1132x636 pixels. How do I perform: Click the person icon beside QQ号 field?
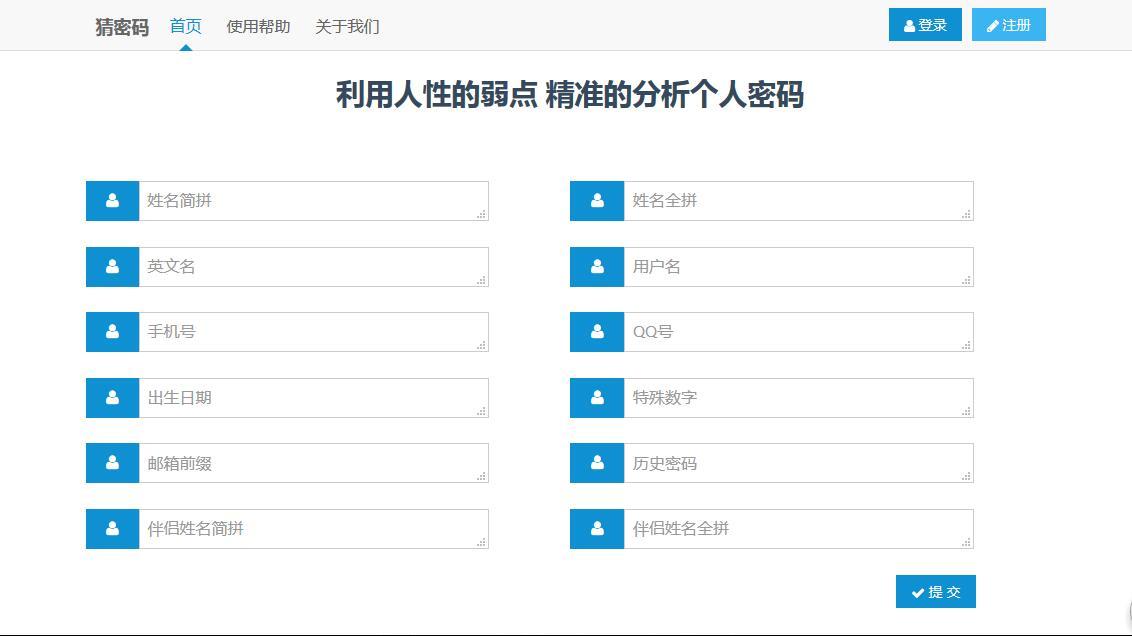pos(597,331)
